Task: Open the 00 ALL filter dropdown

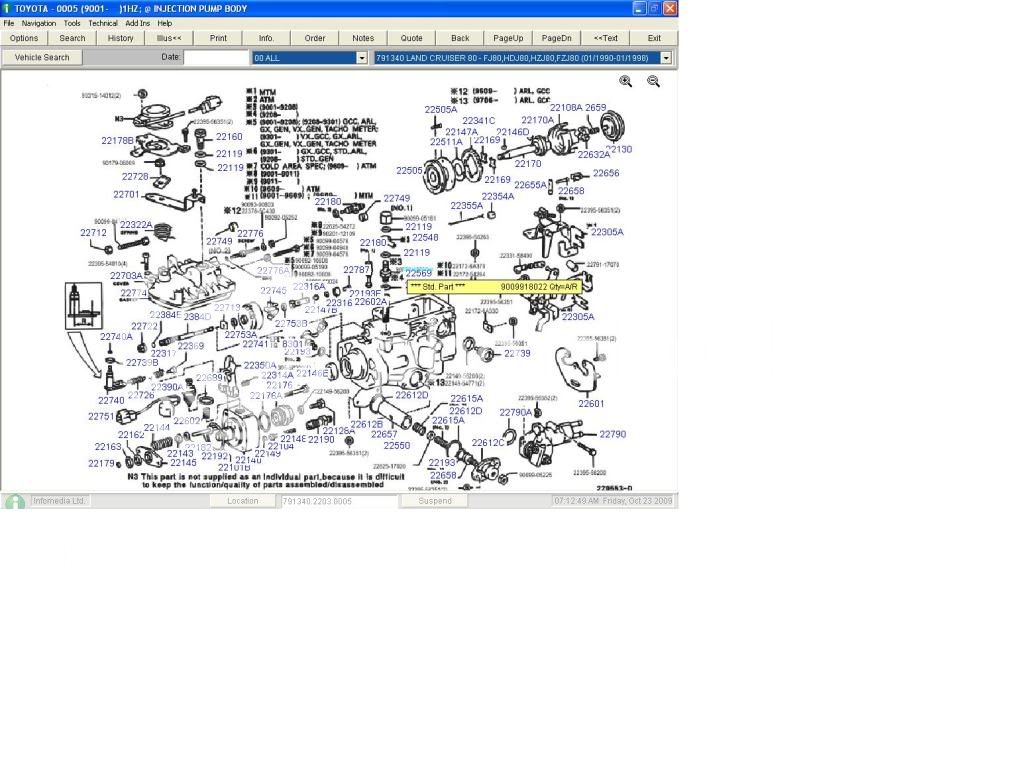Action: tap(362, 58)
